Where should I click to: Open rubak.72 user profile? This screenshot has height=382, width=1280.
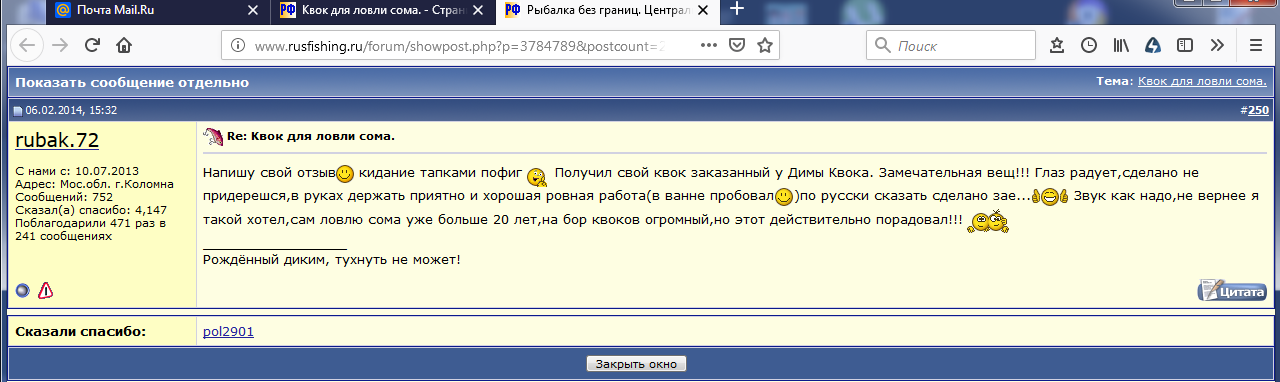pos(57,140)
